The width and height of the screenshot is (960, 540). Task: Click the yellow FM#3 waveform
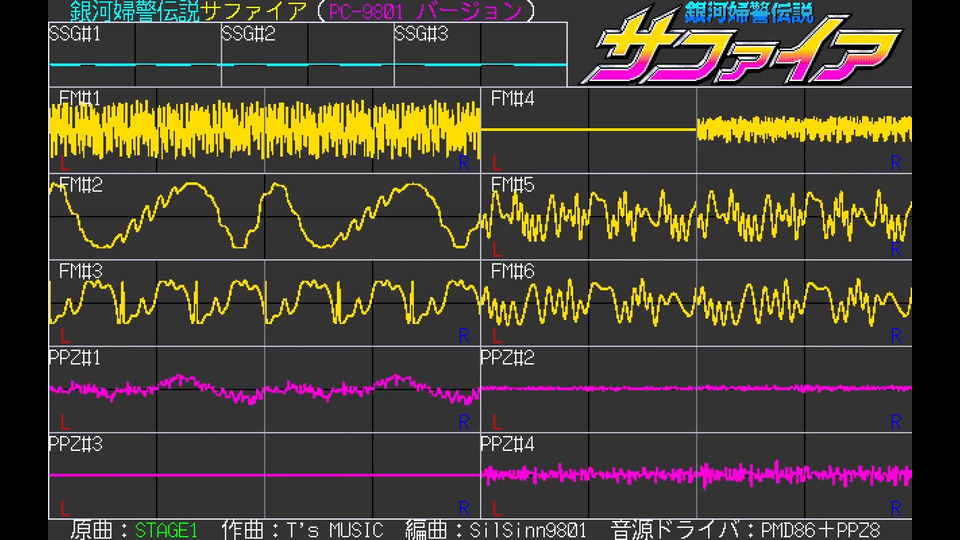click(264, 301)
